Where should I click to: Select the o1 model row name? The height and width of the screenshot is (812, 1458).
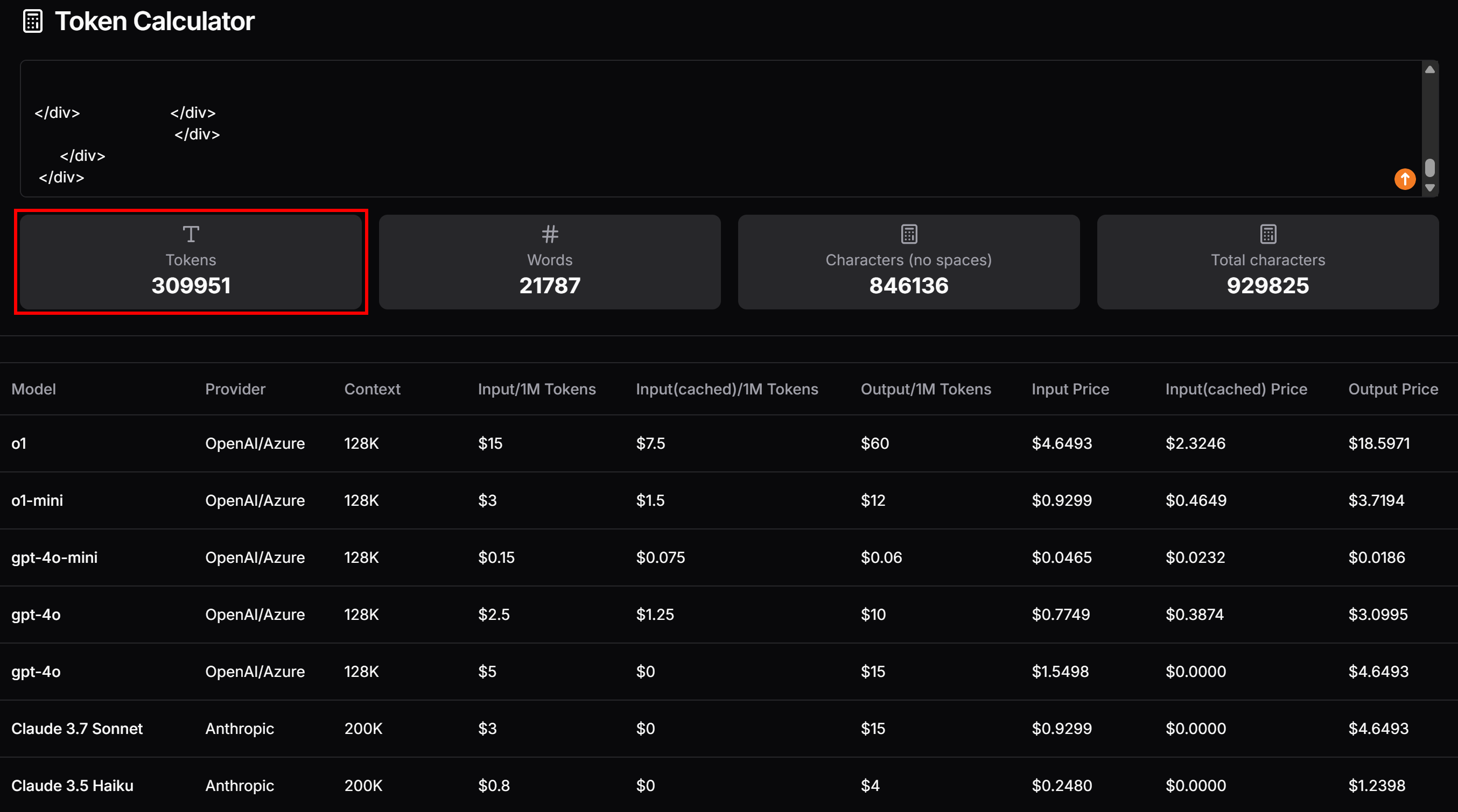pyautogui.click(x=19, y=443)
